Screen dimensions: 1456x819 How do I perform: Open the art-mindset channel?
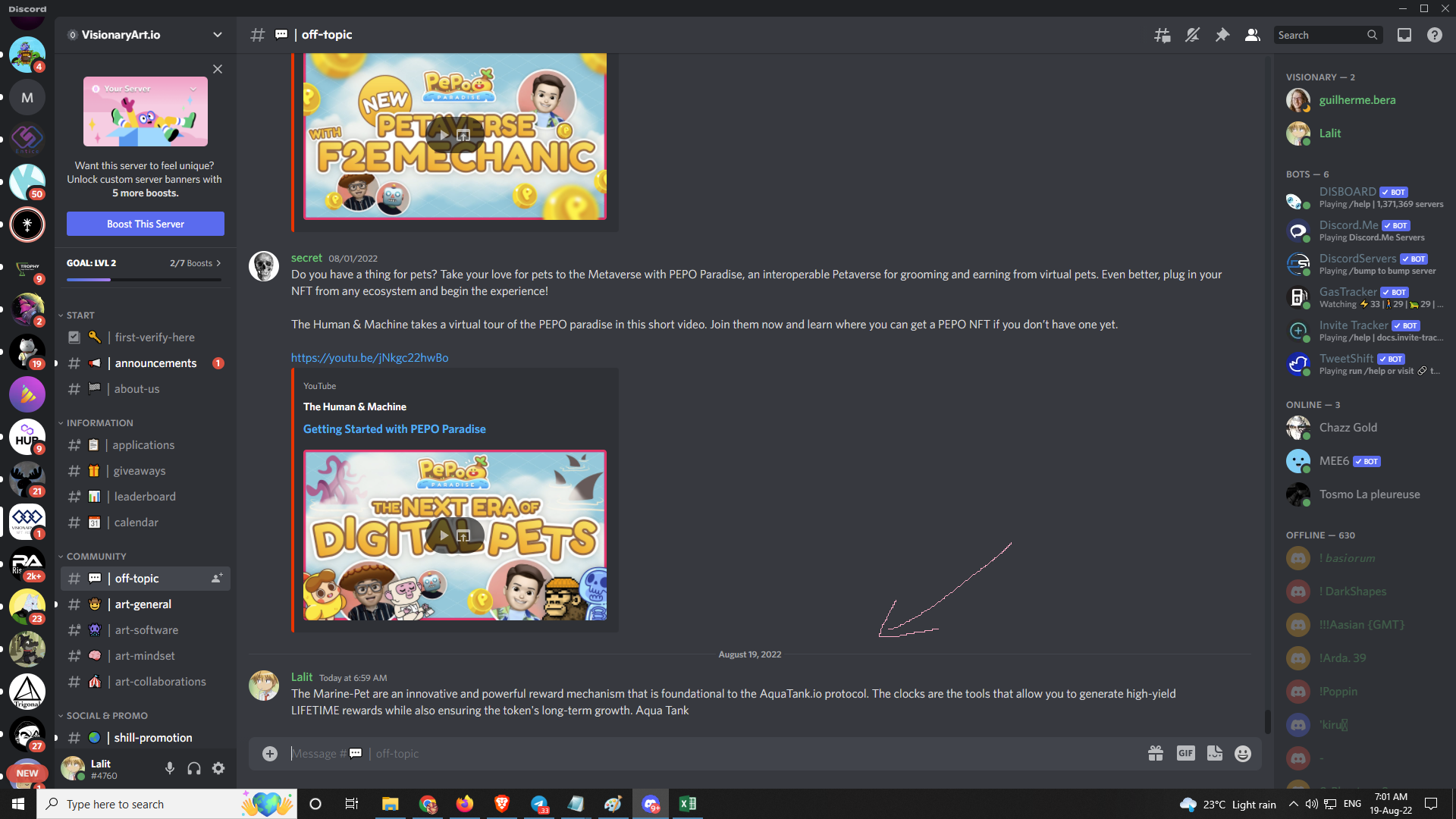pyautogui.click(x=146, y=656)
